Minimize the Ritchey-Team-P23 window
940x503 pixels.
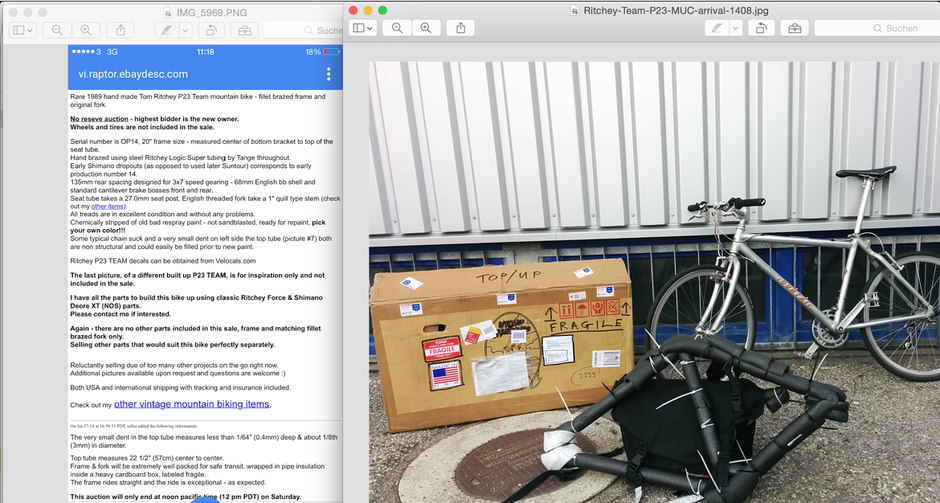(367, 11)
